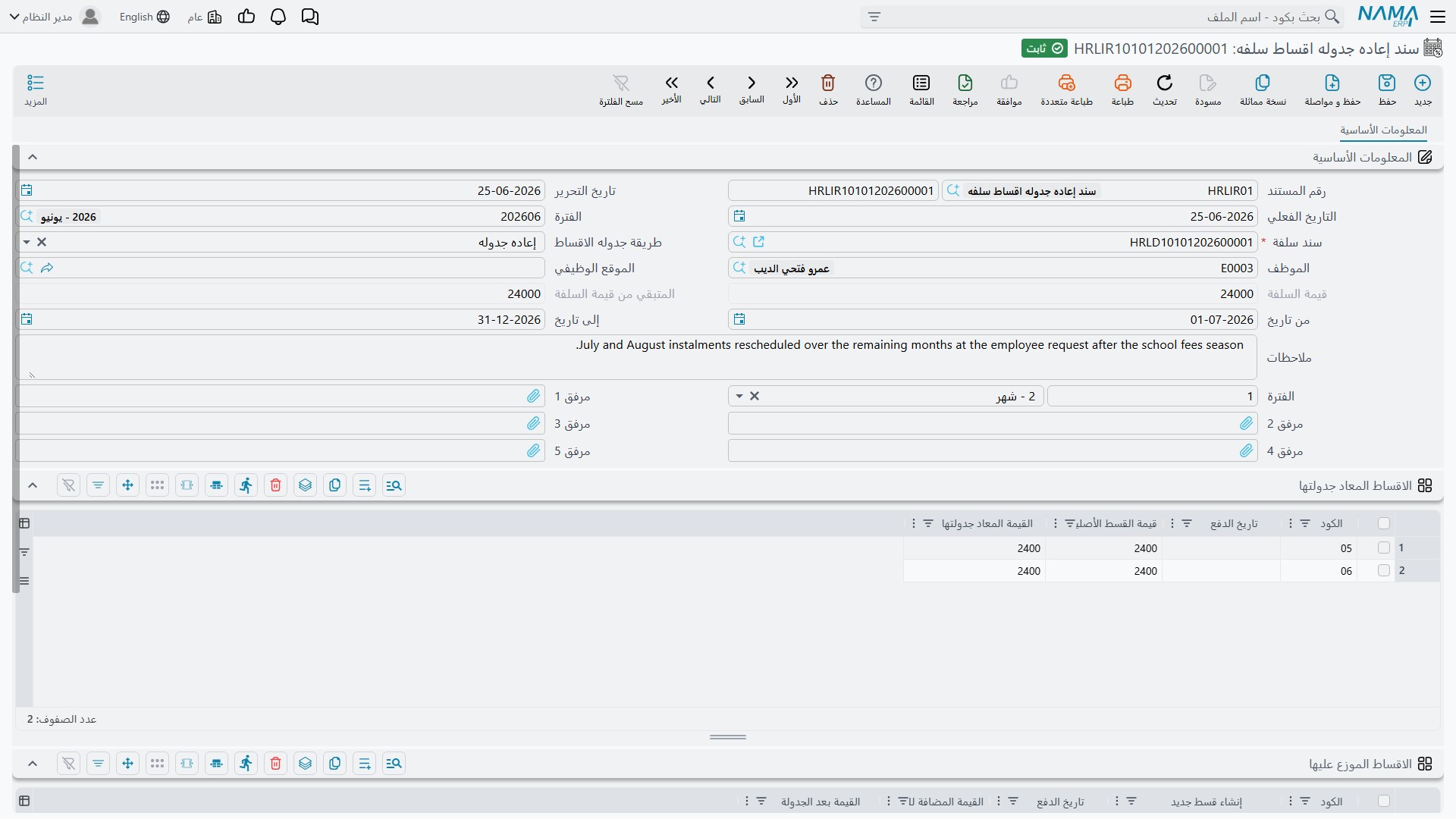Collapse the الاقساط الموزع عليها grid section
Screen dimensions: 1456x819
click(x=33, y=764)
